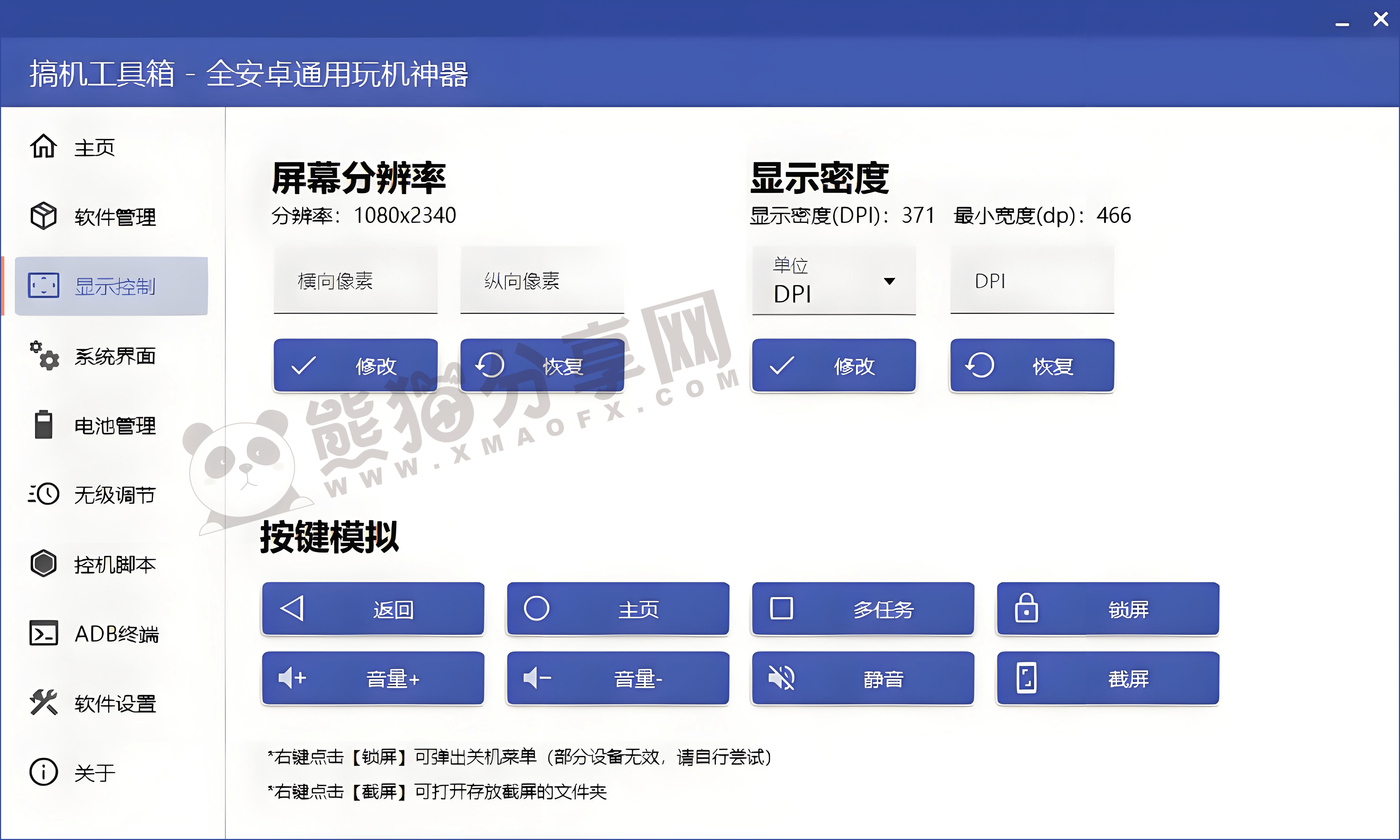
Task: Select the 主页 home icon in sidebar
Action: (43, 146)
